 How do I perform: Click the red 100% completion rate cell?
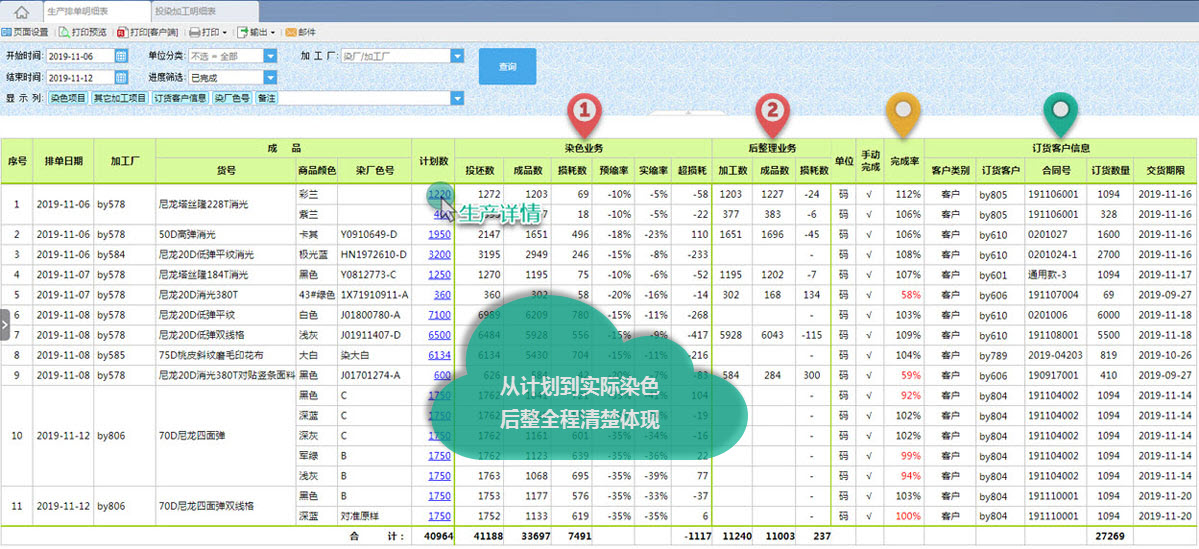coord(904,515)
